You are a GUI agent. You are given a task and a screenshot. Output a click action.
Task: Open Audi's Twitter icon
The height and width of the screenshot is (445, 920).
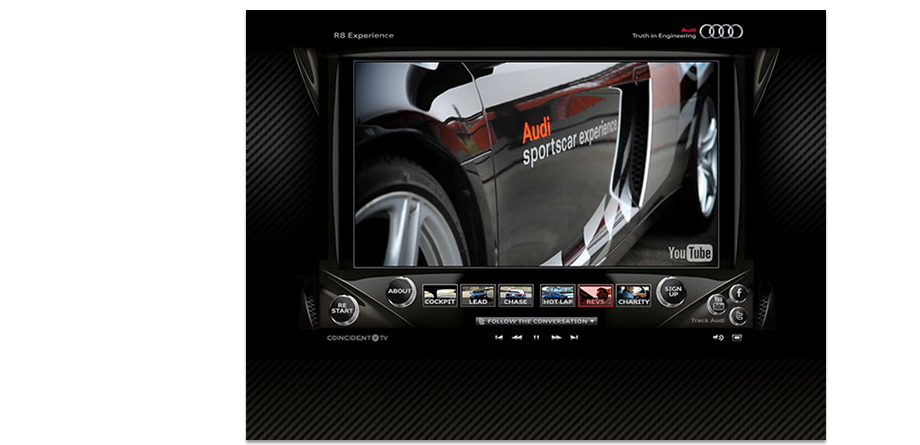738,316
